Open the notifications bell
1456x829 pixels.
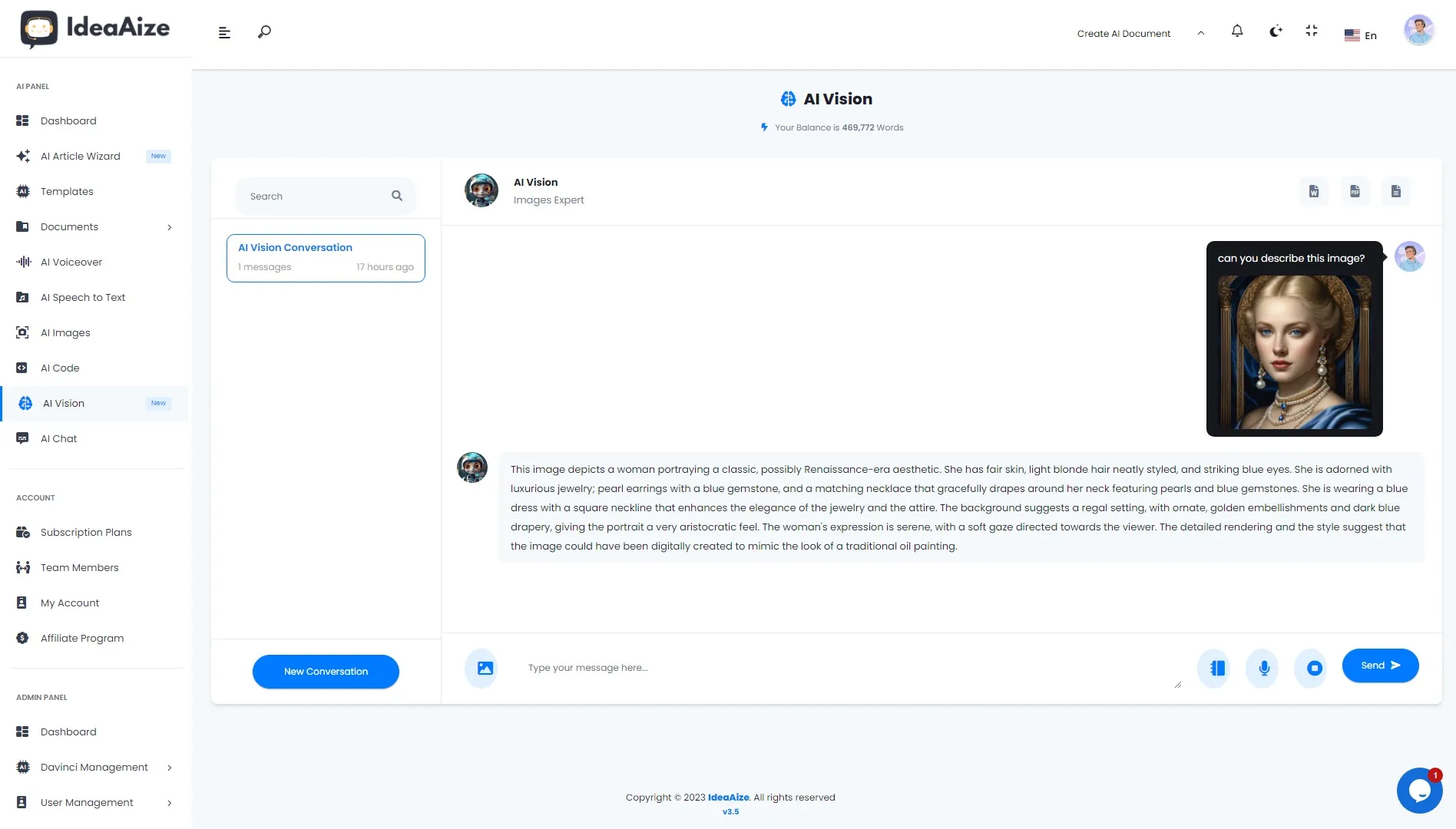tap(1237, 31)
